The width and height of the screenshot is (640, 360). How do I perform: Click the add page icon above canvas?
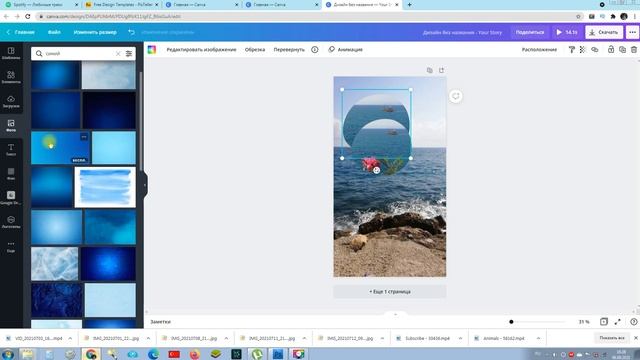pyautogui.click(x=441, y=70)
